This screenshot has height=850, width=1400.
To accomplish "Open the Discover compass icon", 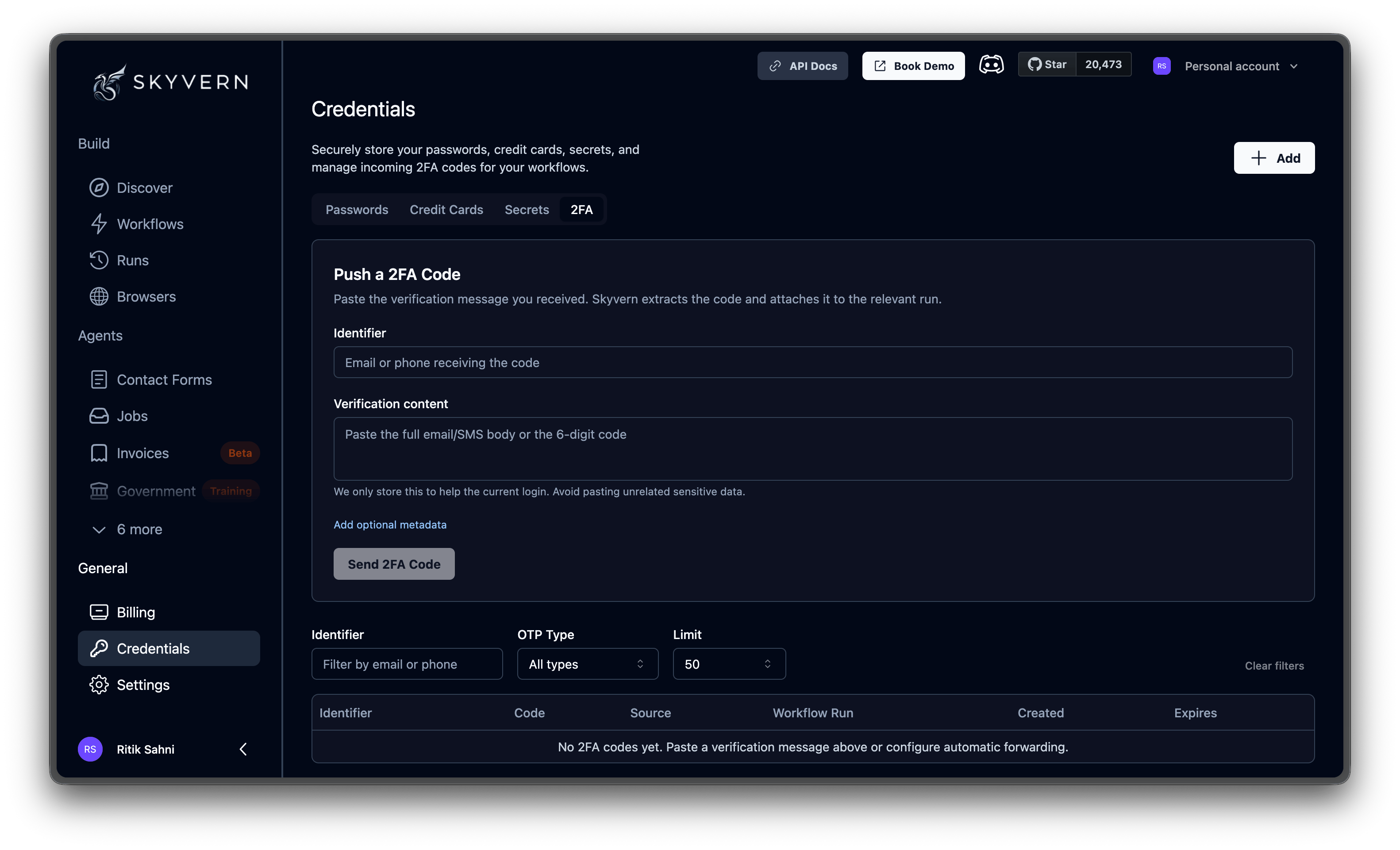I will tap(99, 188).
